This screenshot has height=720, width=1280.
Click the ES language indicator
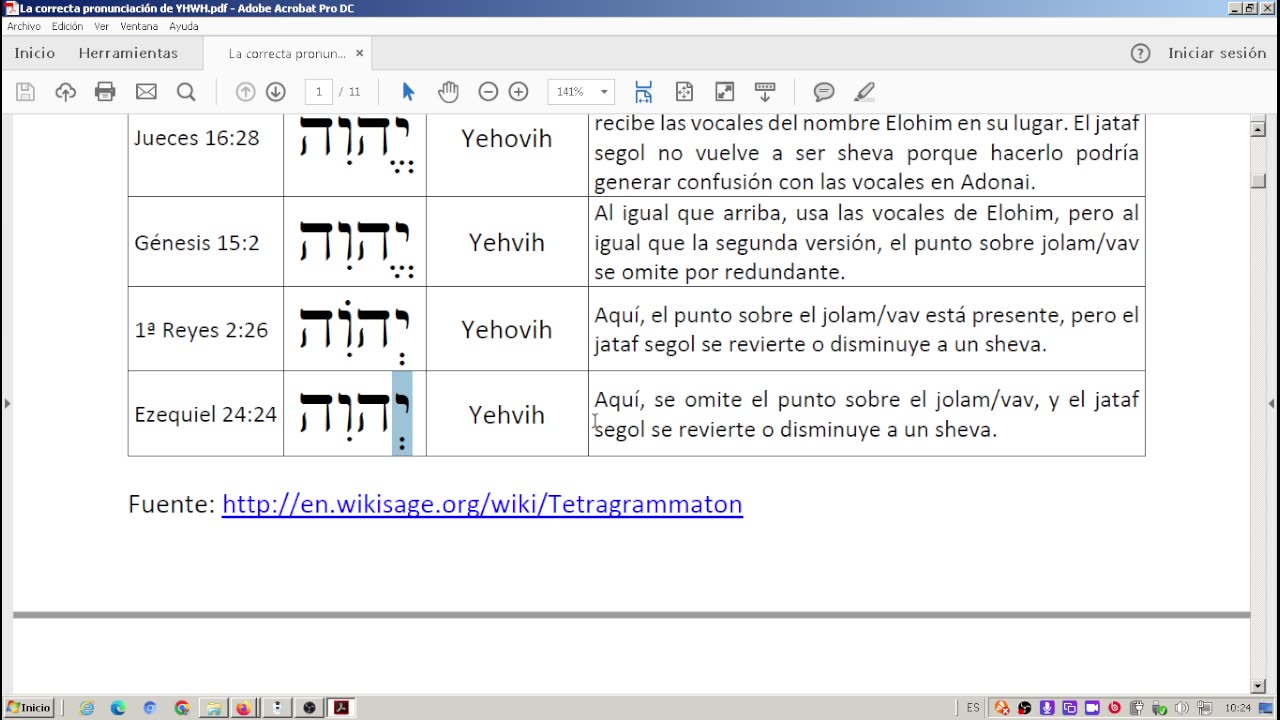(973, 708)
